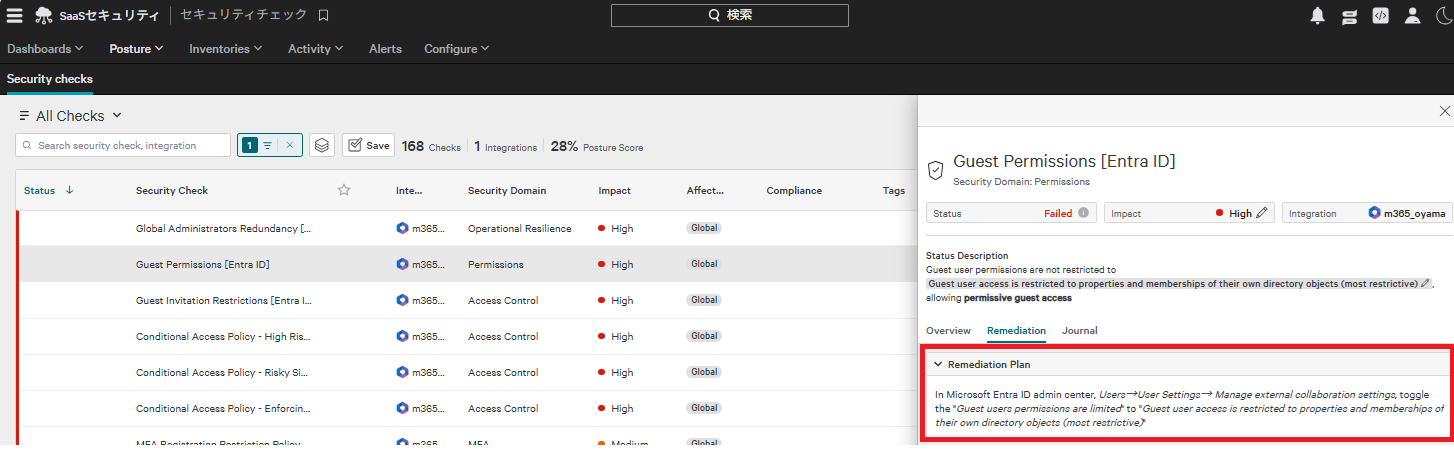Open the Posture menu dropdown
This screenshot has width=1454, height=460.
pos(136,48)
